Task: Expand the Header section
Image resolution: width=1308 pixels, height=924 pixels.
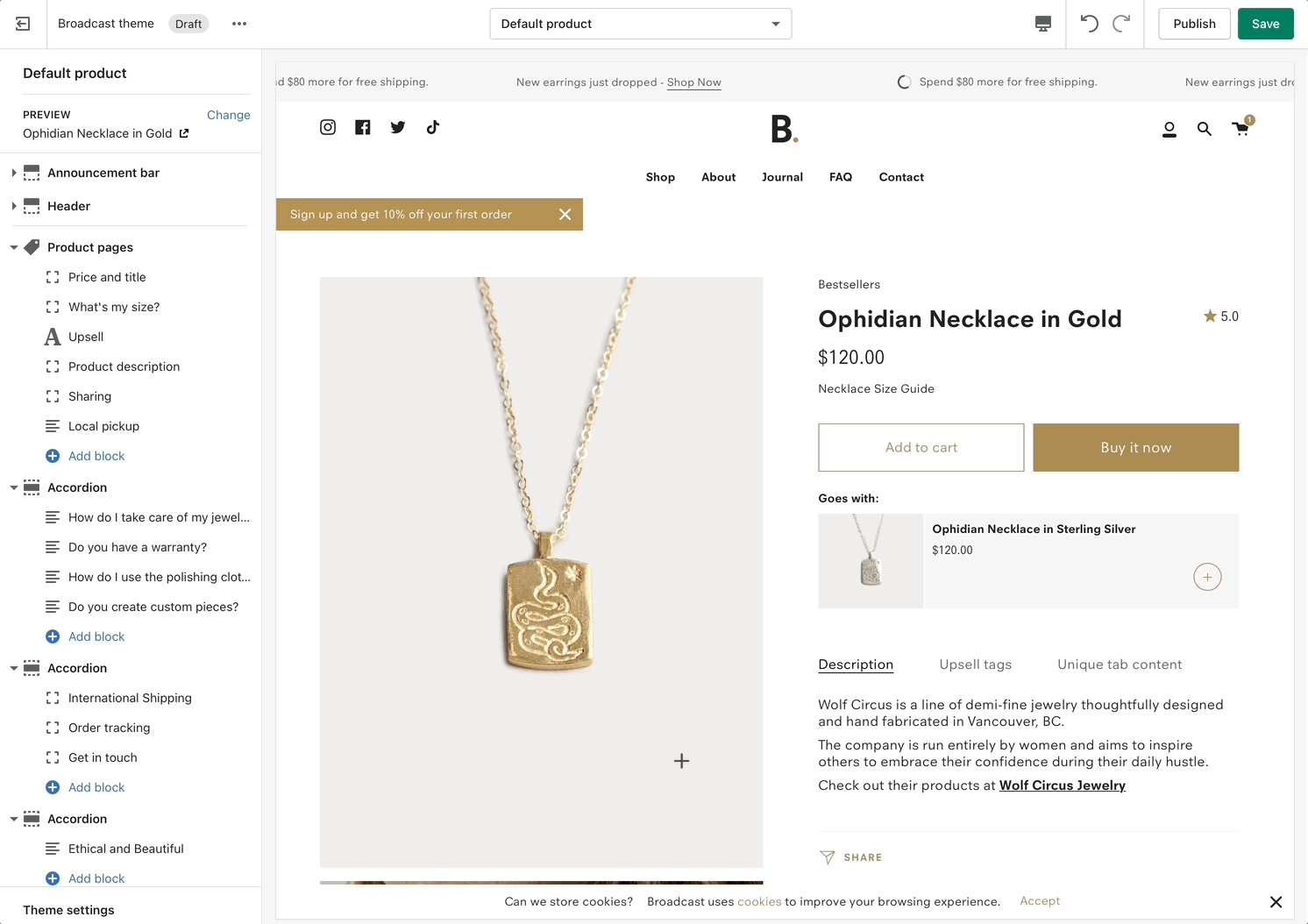Action: pyautogui.click(x=14, y=206)
